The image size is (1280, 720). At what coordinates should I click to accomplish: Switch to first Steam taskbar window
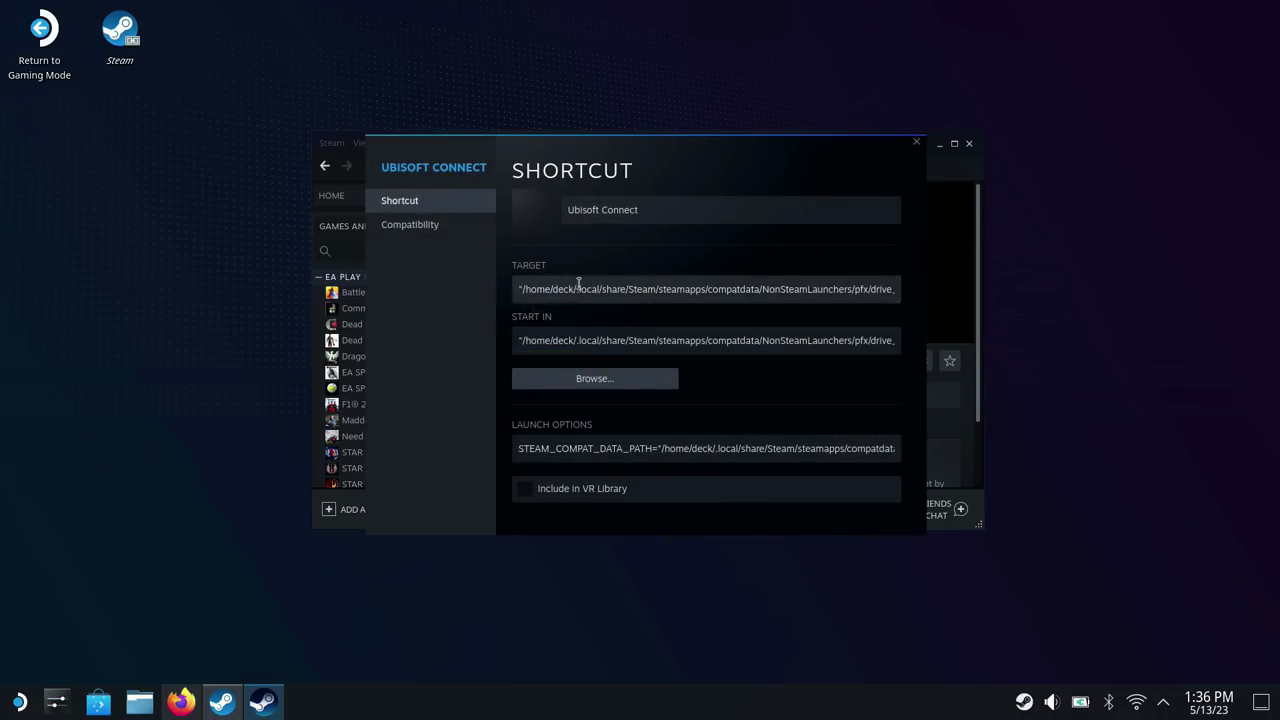tap(222, 702)
